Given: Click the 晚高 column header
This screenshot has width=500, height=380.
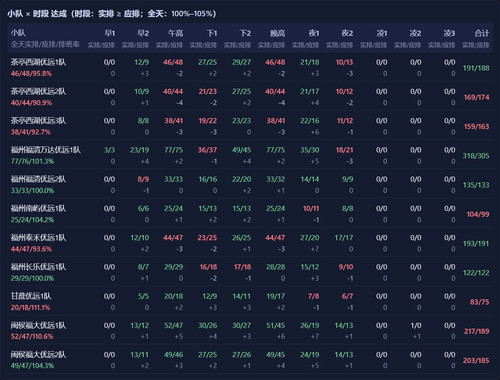Looking at the screenshot, I should pos(278,33).
